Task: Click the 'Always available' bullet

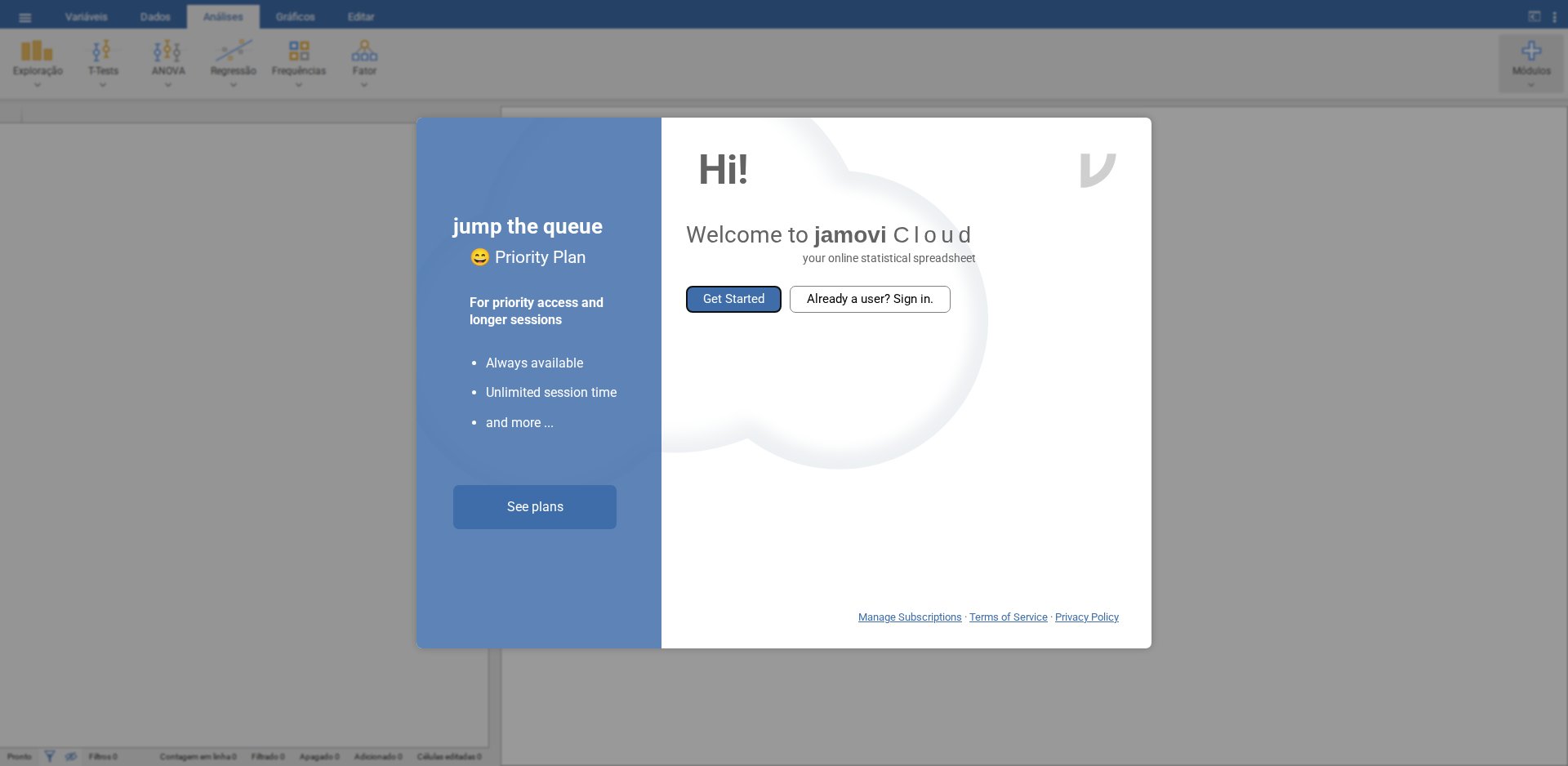Action: click(534, 363)
